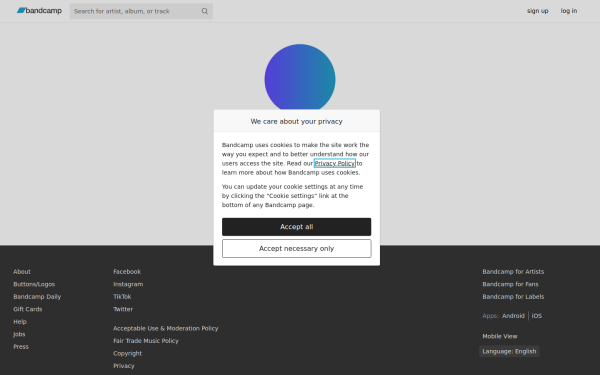Open Acceptable Use & Moderation Policy link
The image size is (600, 375).
tap(166, 328)
